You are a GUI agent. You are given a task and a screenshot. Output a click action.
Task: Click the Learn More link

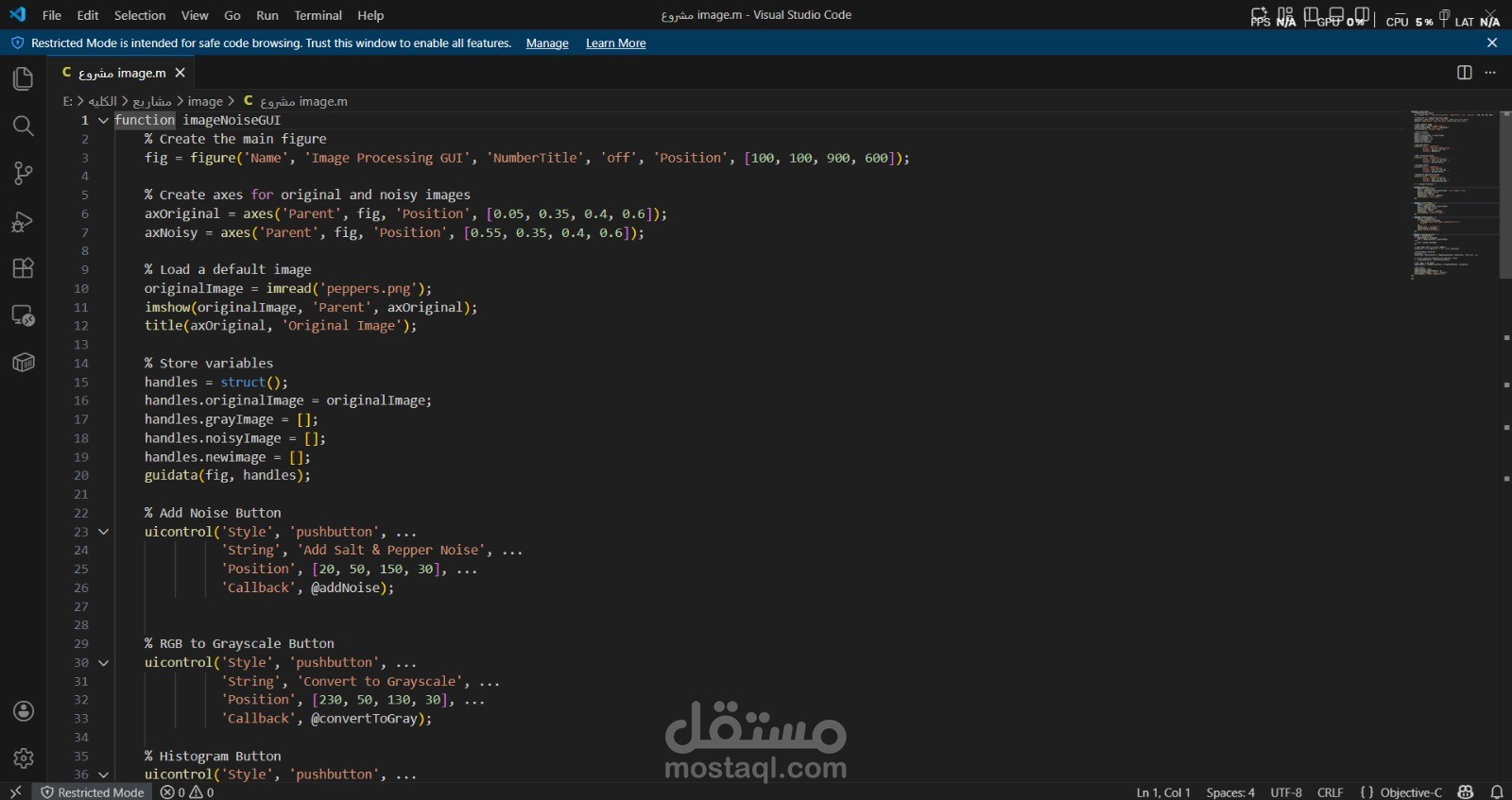point(616,43)
